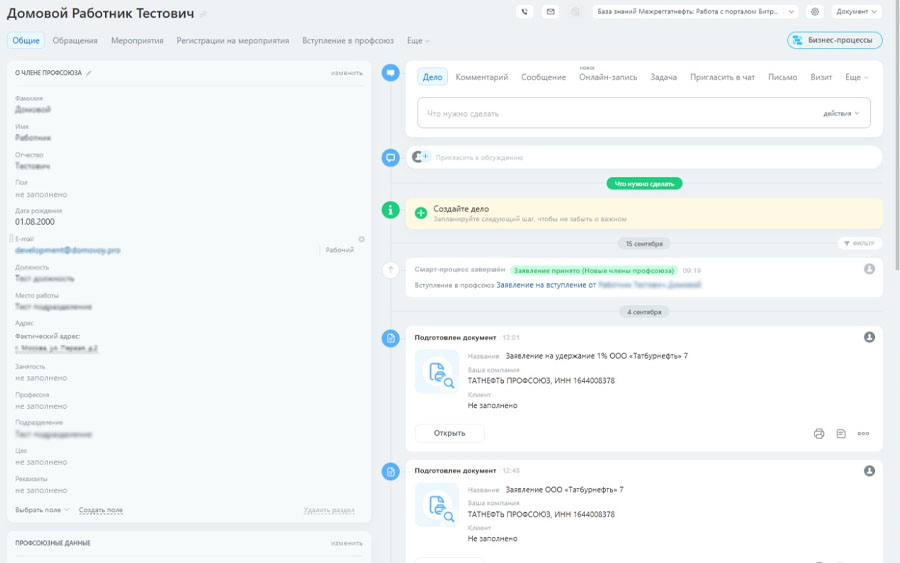Click pencil icon next to contact name
Viewport: 900px width, 563px height.
pyautogui.click(x=203, y=14)
